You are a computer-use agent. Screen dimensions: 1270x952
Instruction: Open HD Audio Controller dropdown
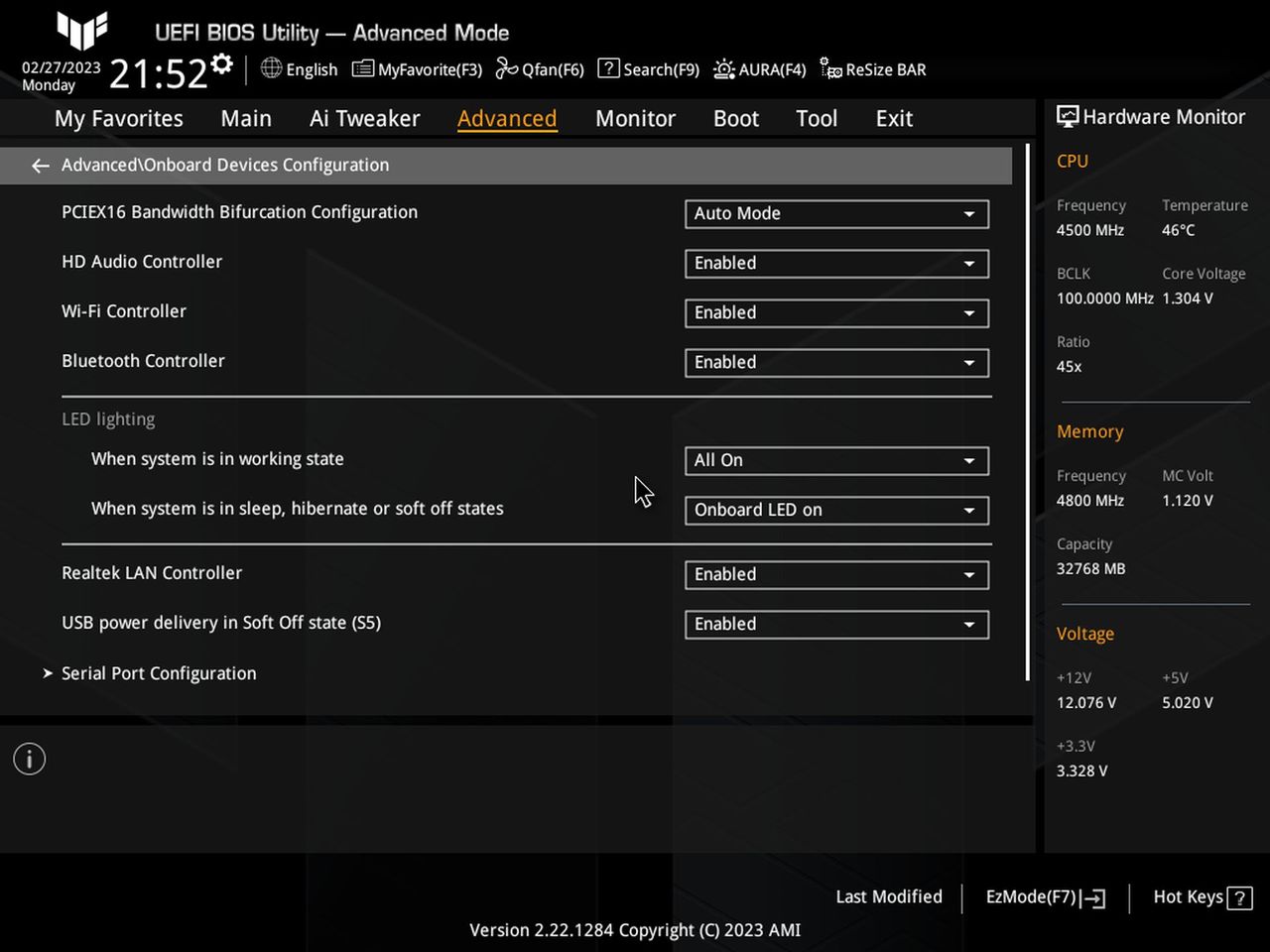pos(836,264)
